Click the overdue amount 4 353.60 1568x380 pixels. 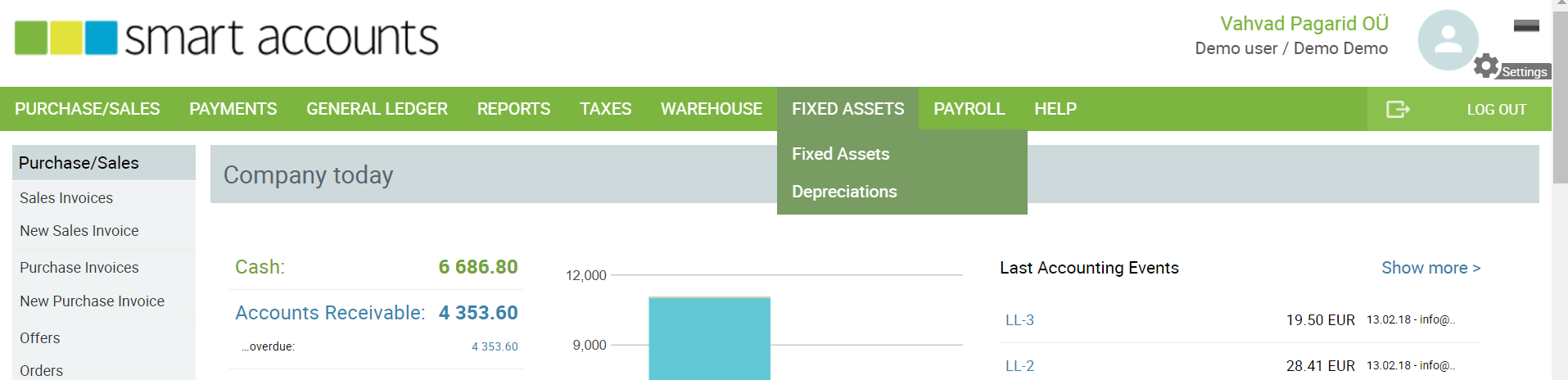click(495, 346)
